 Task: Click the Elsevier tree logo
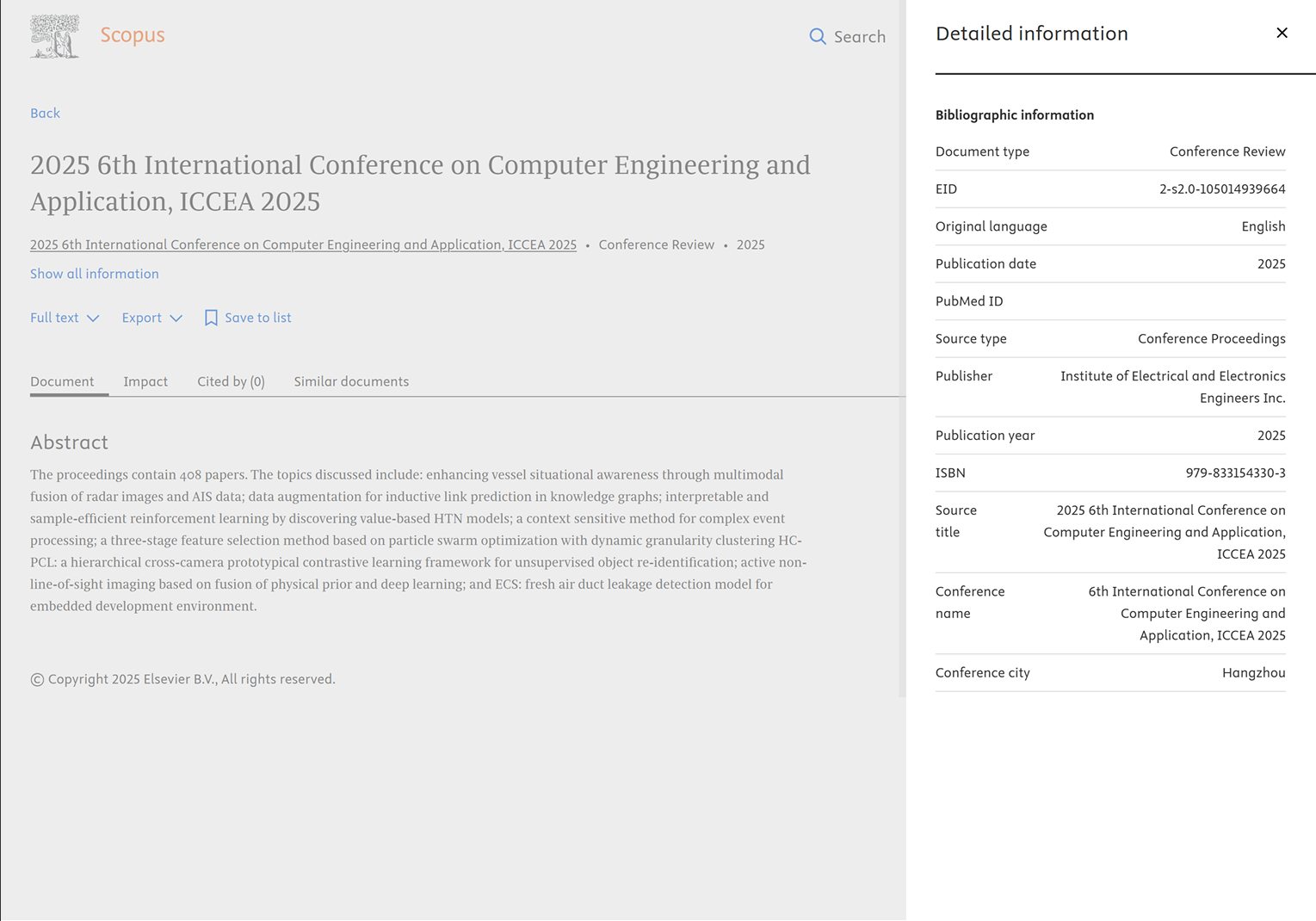54,36
